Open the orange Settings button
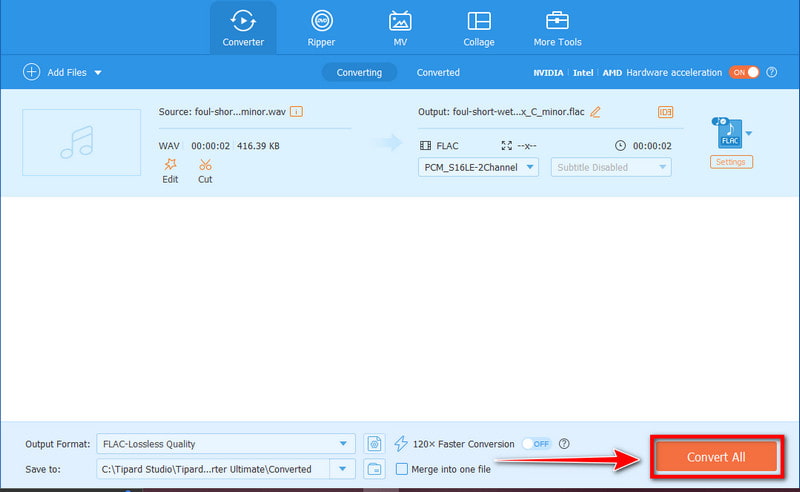 pyautogui.click(x=731, y=162)
